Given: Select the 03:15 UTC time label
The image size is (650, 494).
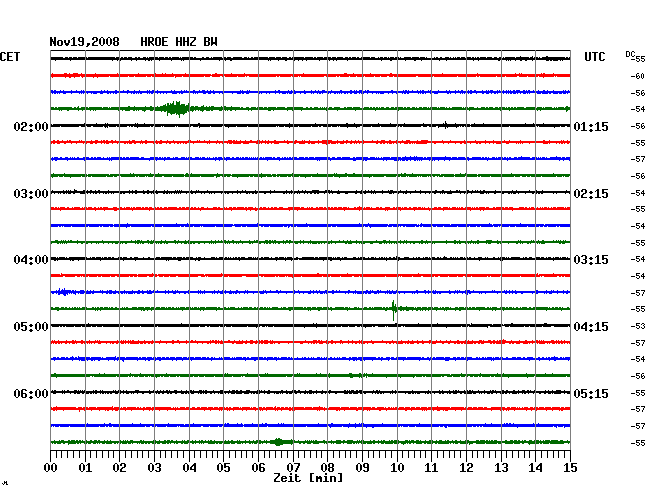Looking at the screenshot, I should [x=591, y=260].
